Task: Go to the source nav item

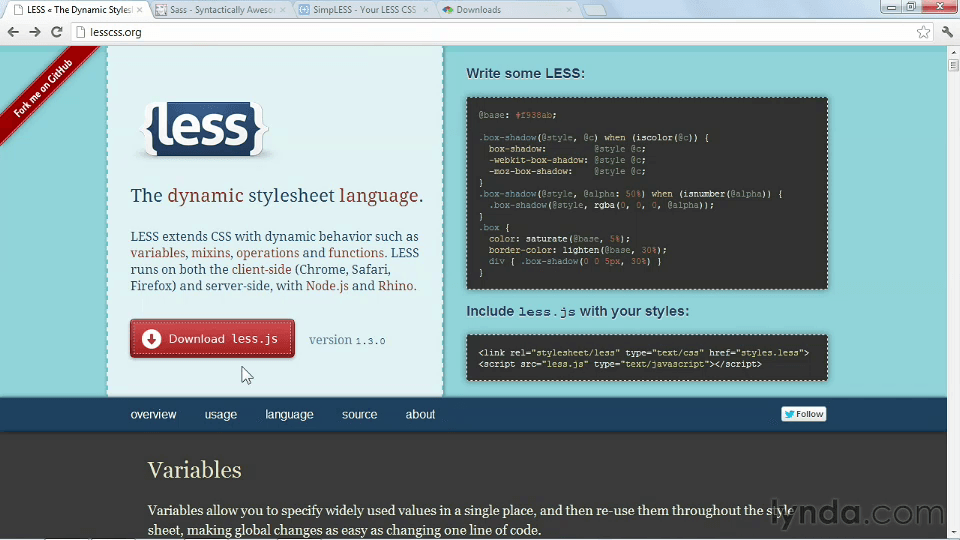Action: tap(359, 414)
